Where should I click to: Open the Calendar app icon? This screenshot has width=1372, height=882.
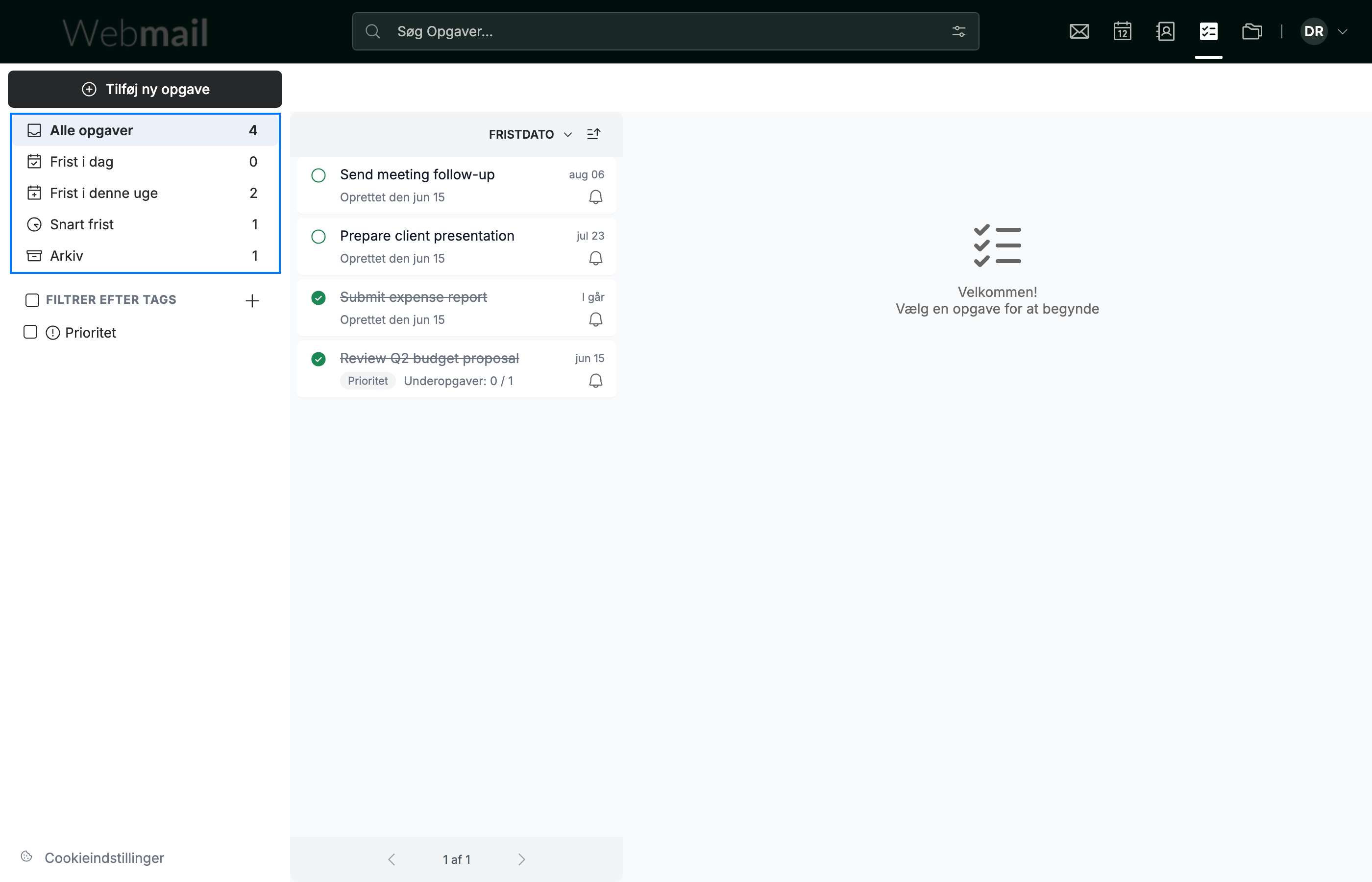click(1122, 31)
